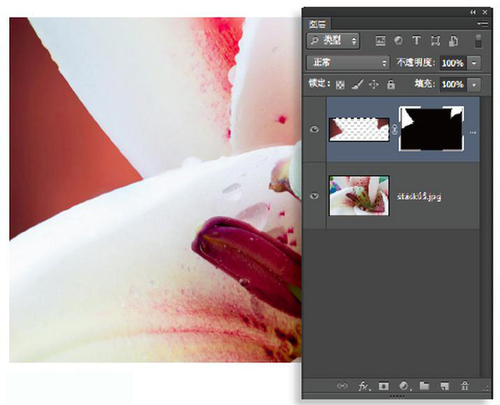Screen dimensions: 500x405
Task: Create new adjustment layer icon
Action: point(404,386)
